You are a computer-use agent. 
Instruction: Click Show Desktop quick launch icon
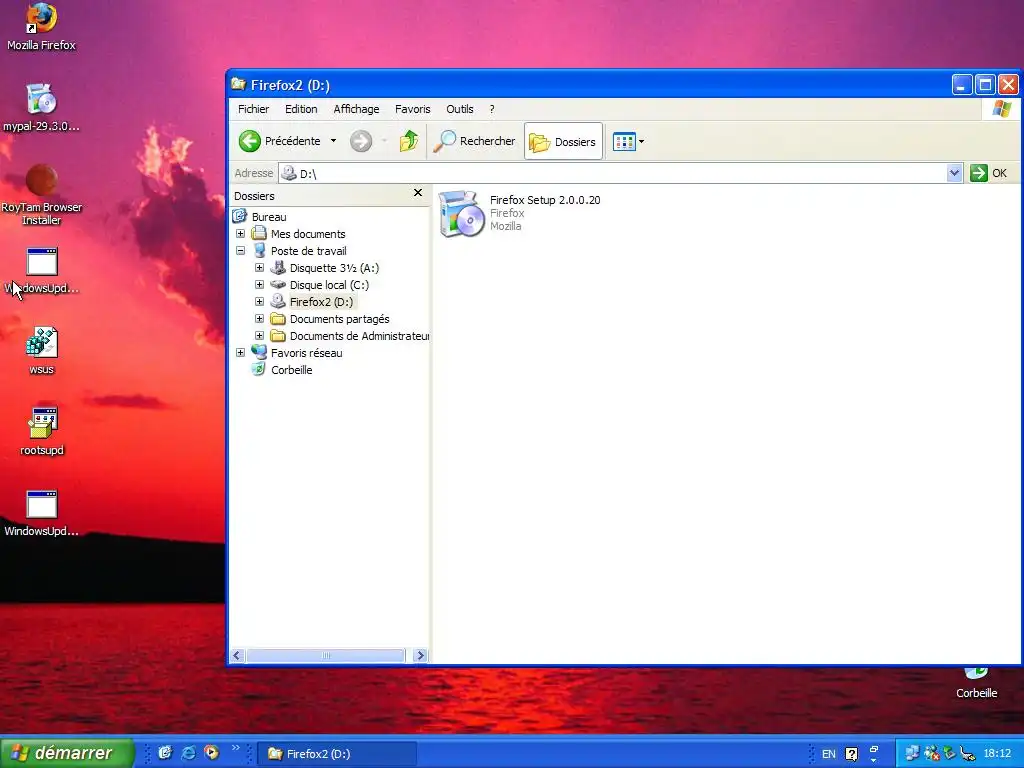coord(165,753)
